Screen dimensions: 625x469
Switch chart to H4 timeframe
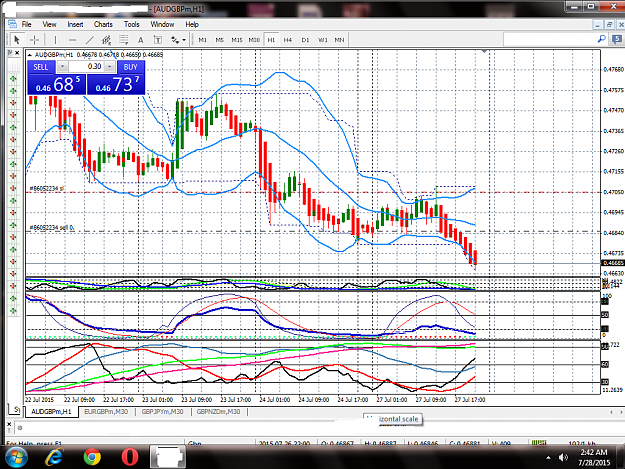288,40
